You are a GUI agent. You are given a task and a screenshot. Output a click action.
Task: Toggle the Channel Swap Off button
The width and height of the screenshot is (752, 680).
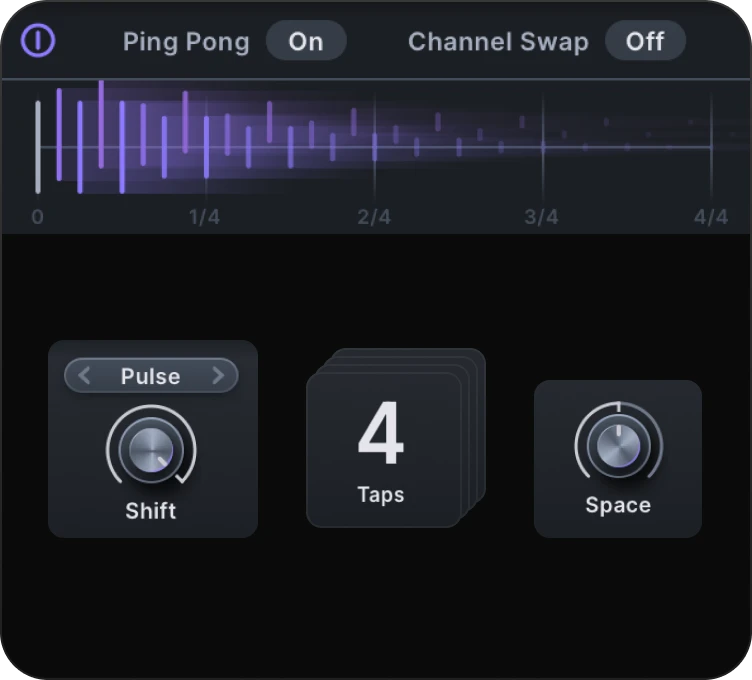pyautogui.click(x=645, y=41)
